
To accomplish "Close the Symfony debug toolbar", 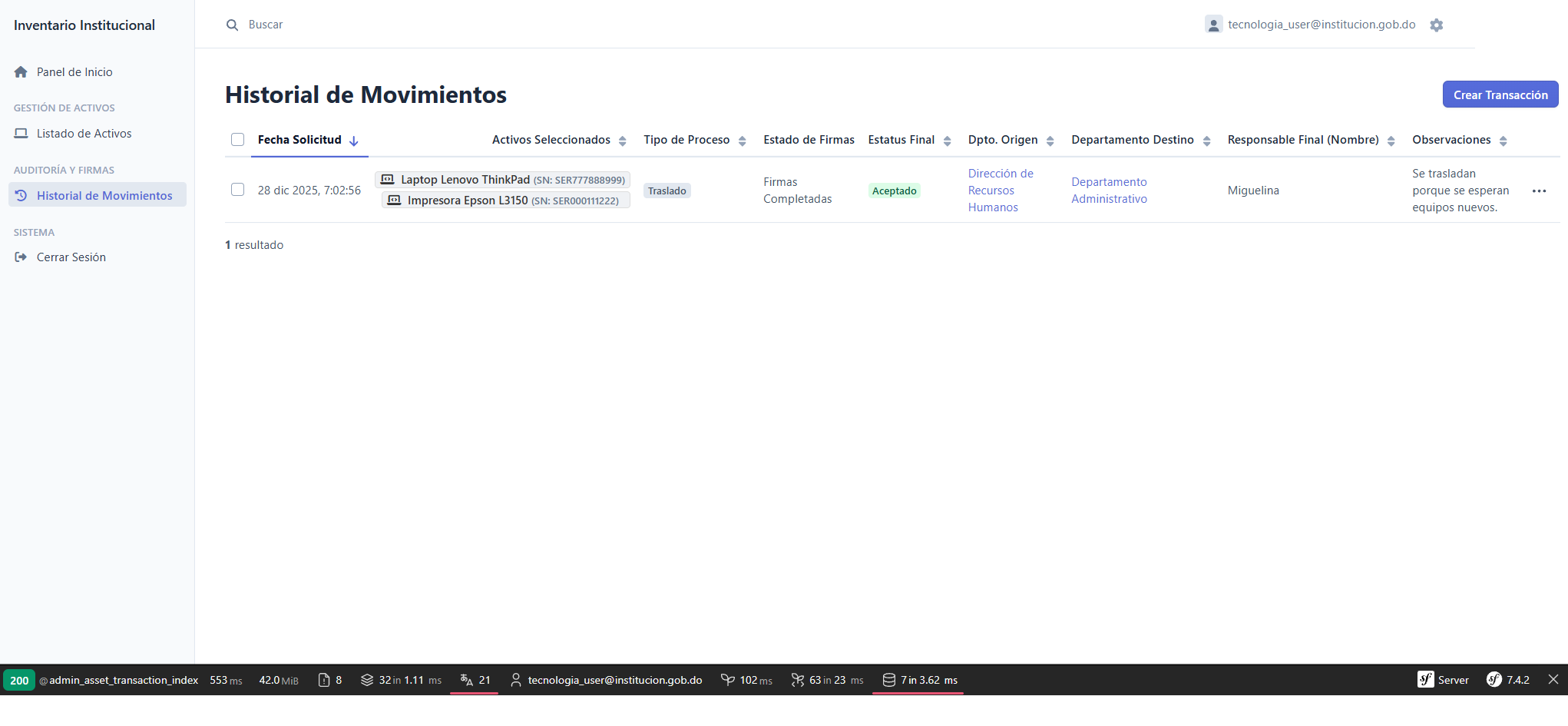I will (1553, 679).
